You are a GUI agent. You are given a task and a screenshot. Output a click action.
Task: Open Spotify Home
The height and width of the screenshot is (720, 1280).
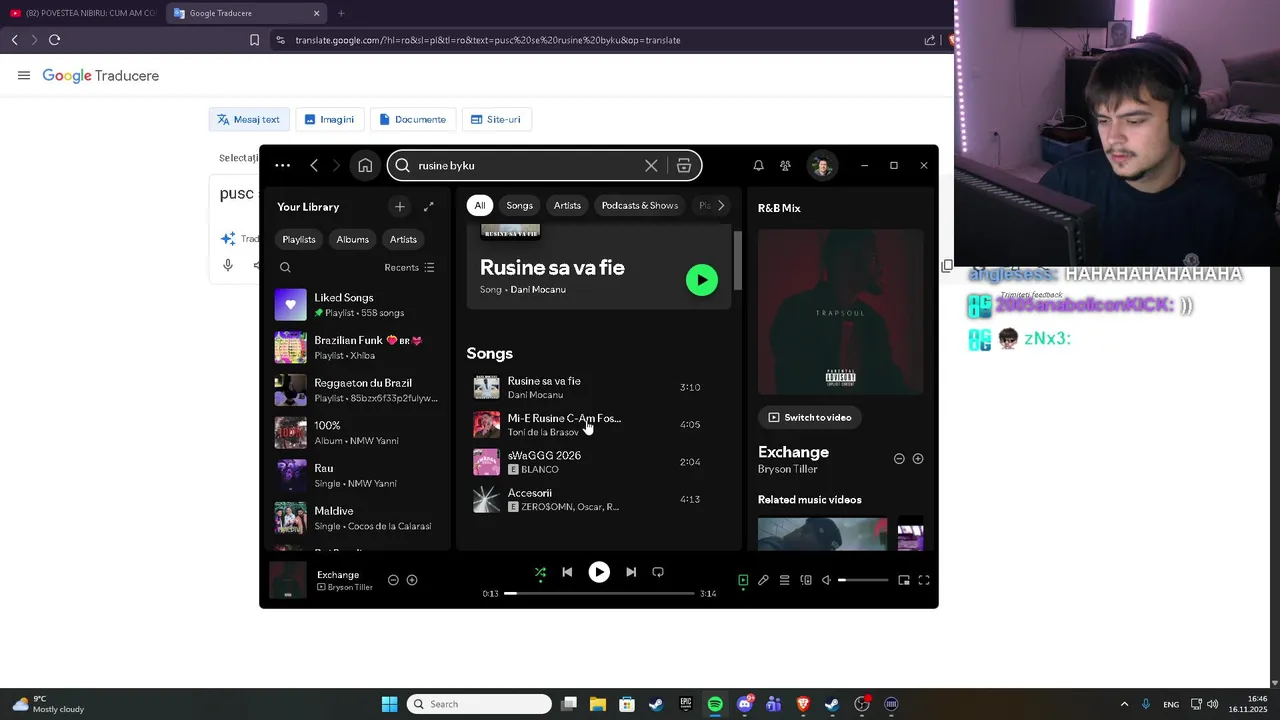[x=365, y=166]
